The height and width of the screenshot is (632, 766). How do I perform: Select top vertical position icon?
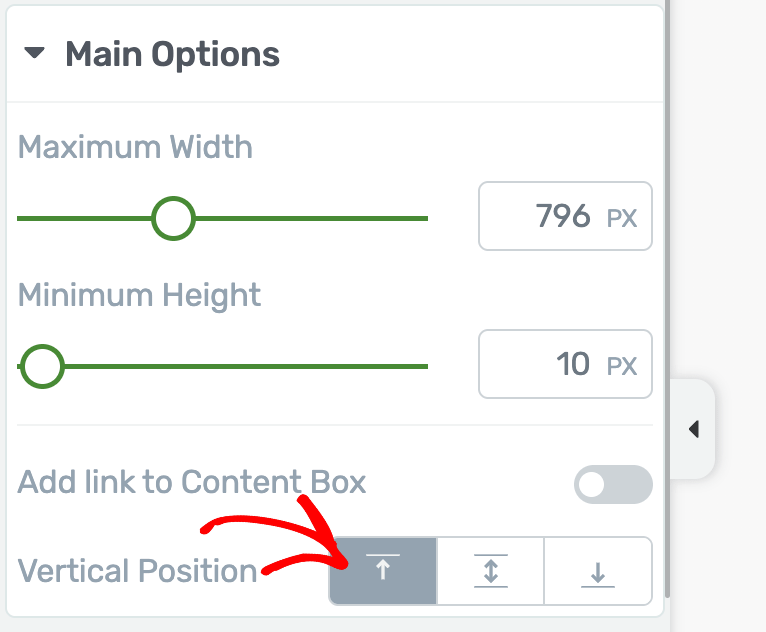383,570
